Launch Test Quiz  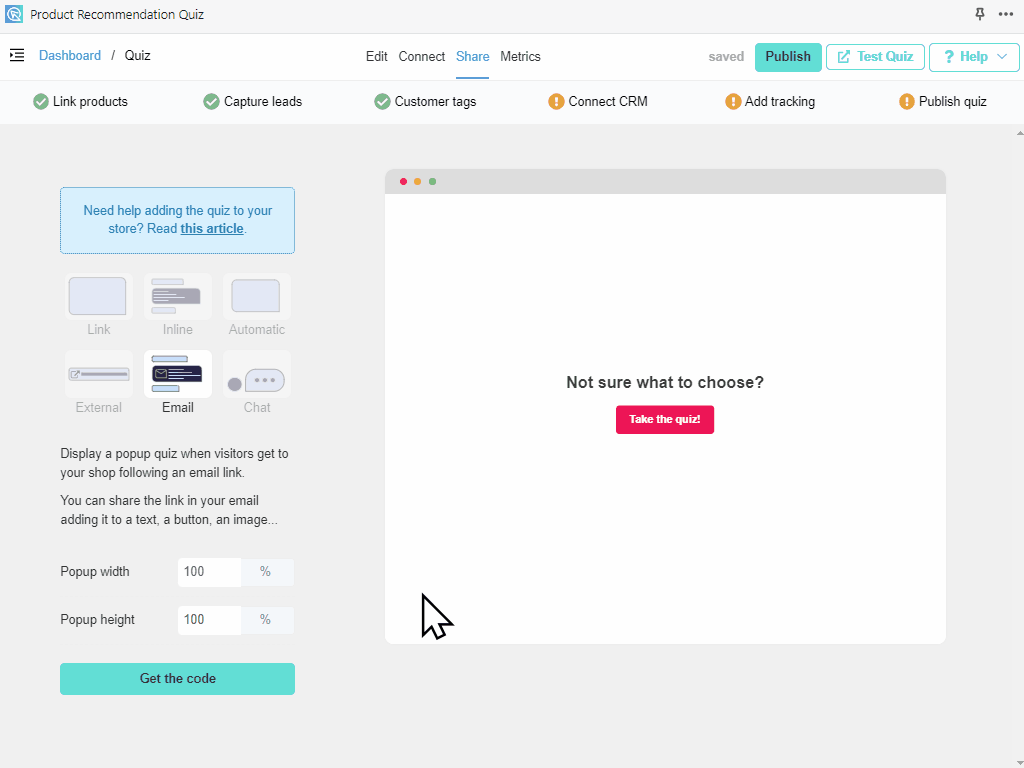(x=875, y=57)
